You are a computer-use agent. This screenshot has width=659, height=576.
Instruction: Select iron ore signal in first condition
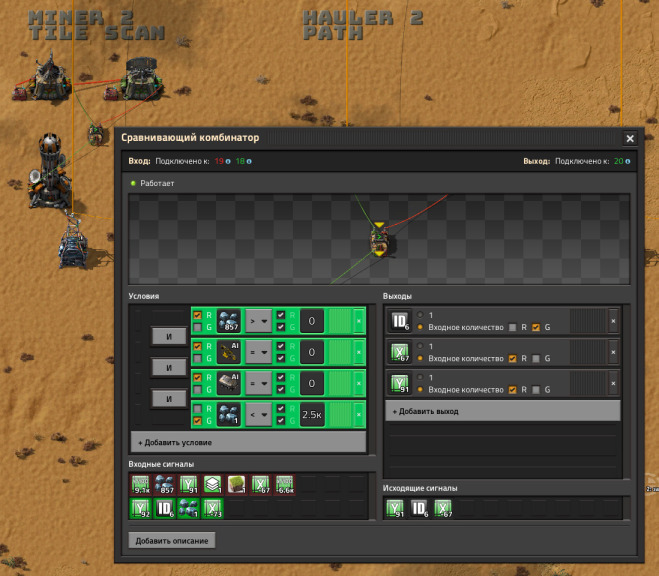click(229, 321)
